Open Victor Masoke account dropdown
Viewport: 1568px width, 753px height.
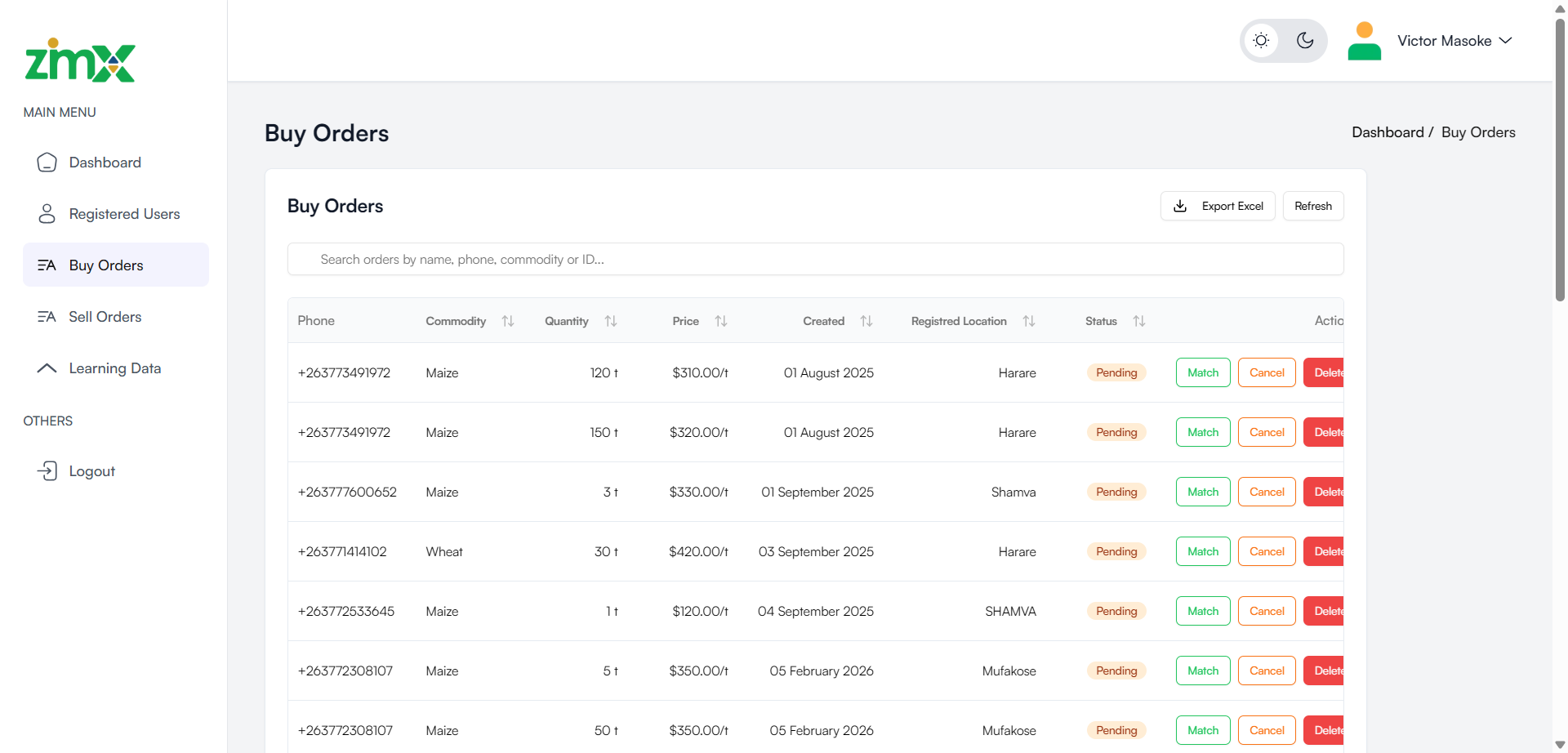pos(1454,41)
